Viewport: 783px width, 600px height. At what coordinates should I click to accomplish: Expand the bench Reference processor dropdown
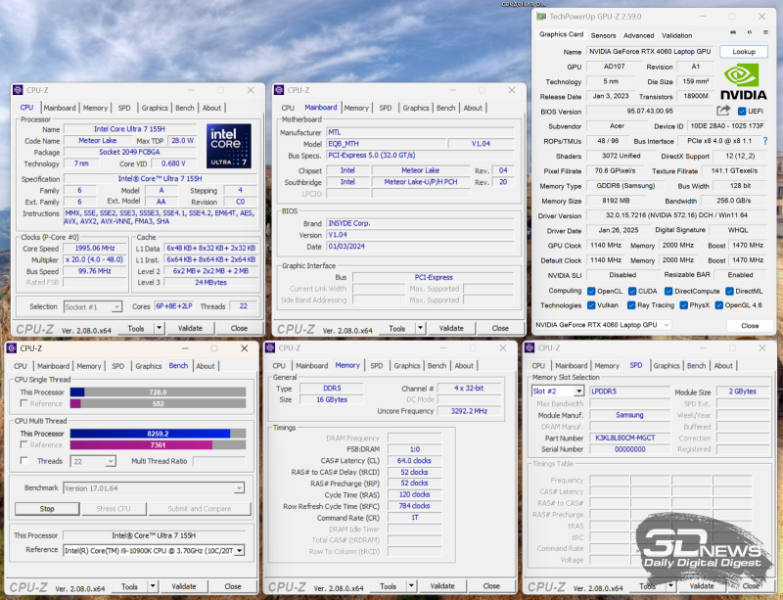[239, 550]
